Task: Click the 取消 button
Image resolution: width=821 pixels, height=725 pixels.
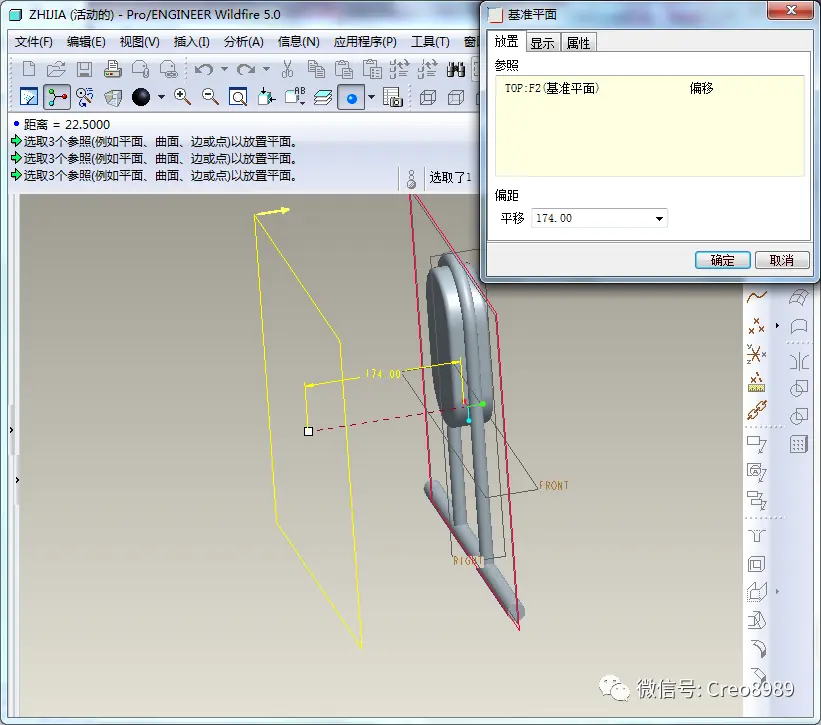Action: 782,260
